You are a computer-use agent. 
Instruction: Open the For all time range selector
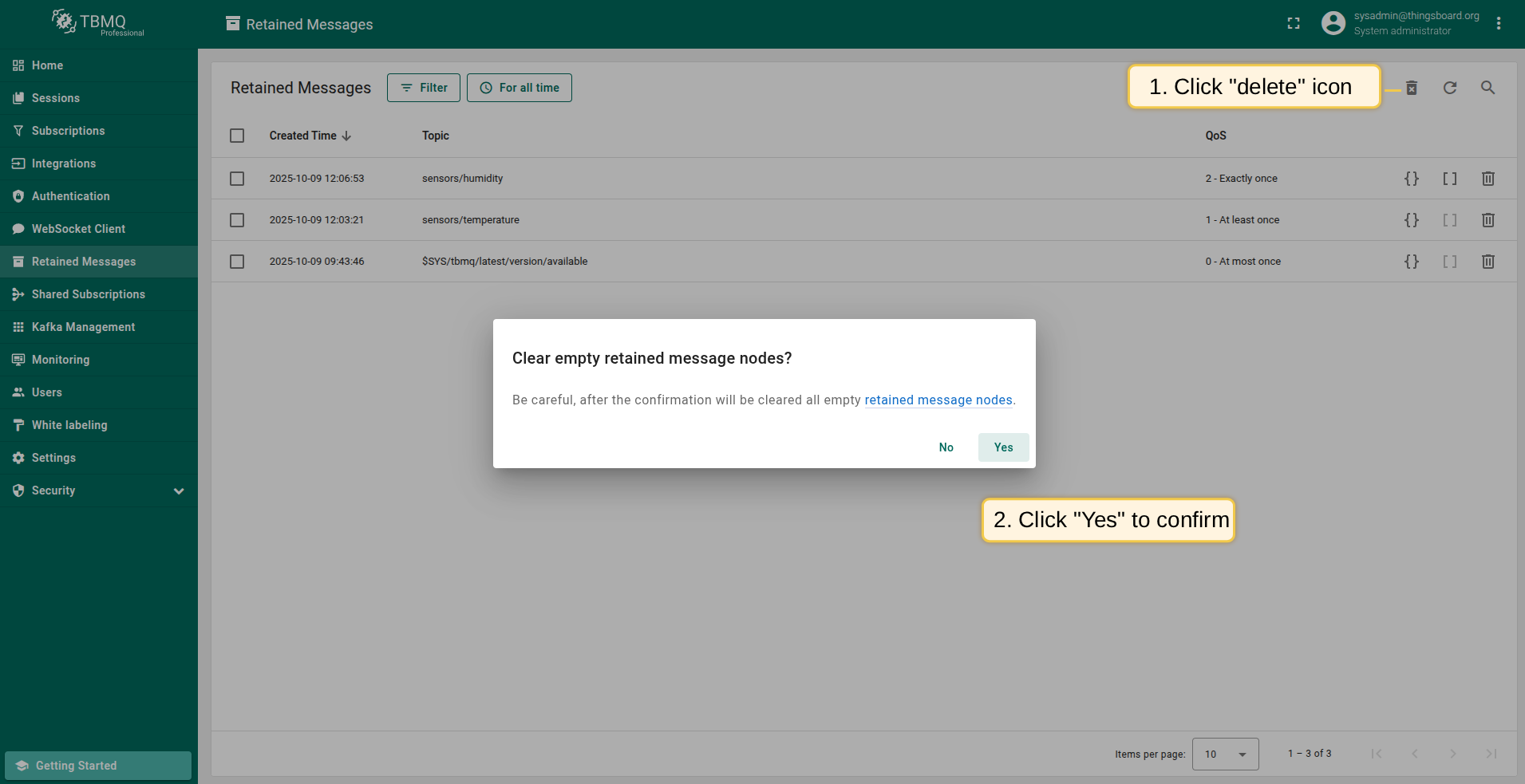[x=520, y=88]
